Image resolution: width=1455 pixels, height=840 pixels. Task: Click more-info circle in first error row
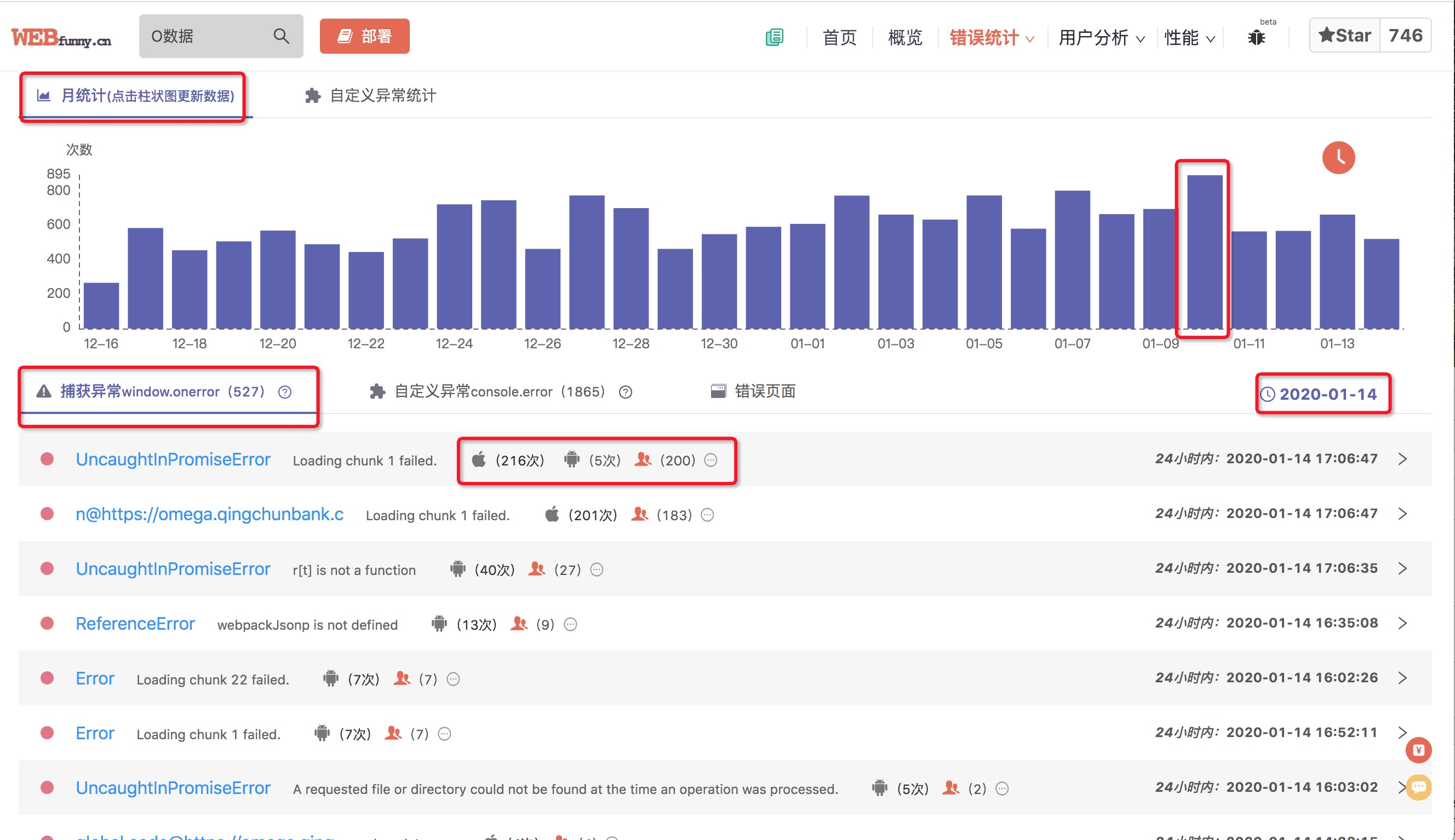coord(711,461)
